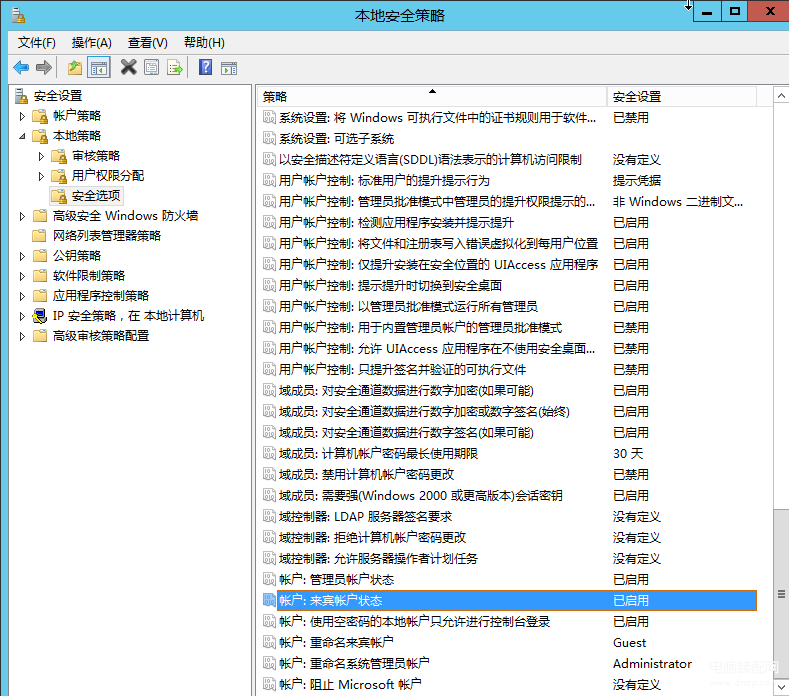This screenshot has width=789, height=696.
Task: Select 帐户: 重命名系统管理员帐户 row
Action: [509, 663]
